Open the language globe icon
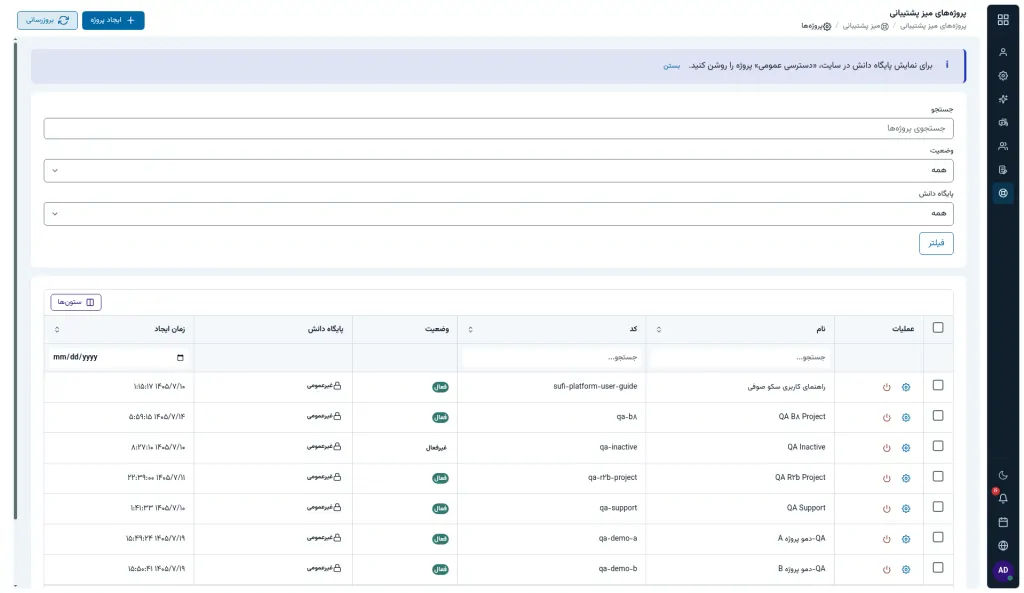 (1002, 546)
